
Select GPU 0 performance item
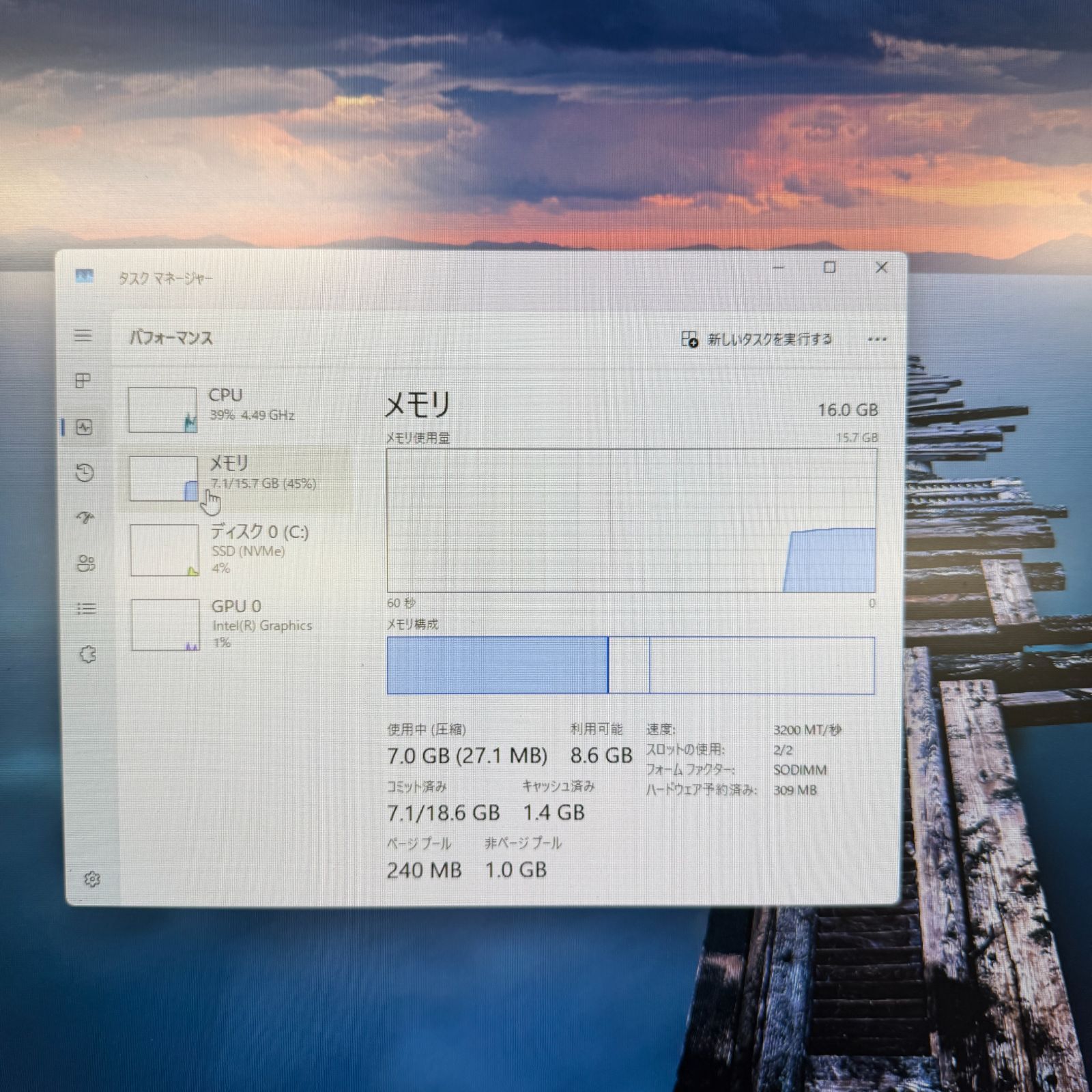coord(238,624)
